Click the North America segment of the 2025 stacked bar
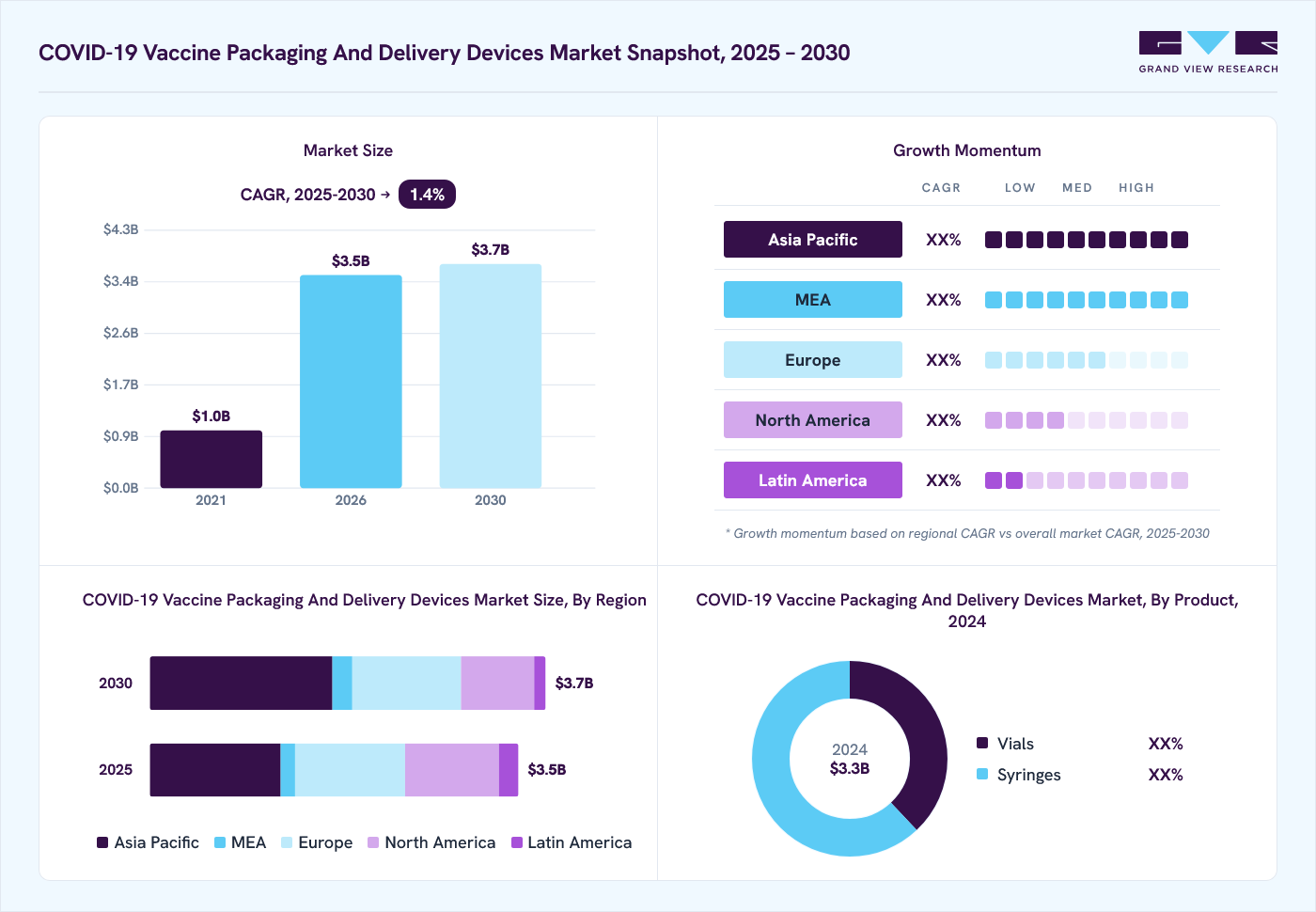 (x=452, y=770)
